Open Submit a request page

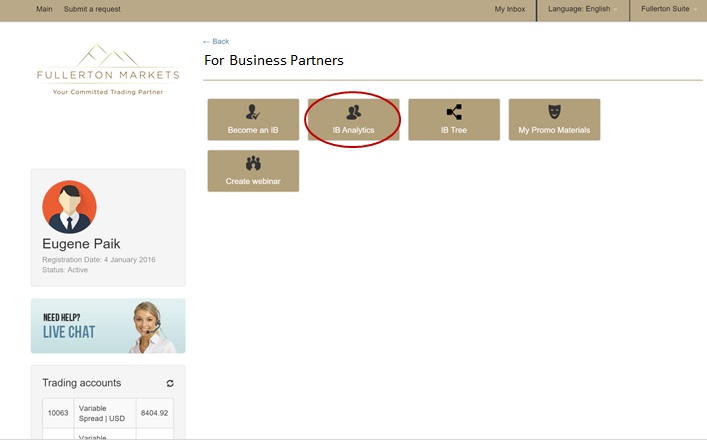pyautogui.click(x=92, y=9)
